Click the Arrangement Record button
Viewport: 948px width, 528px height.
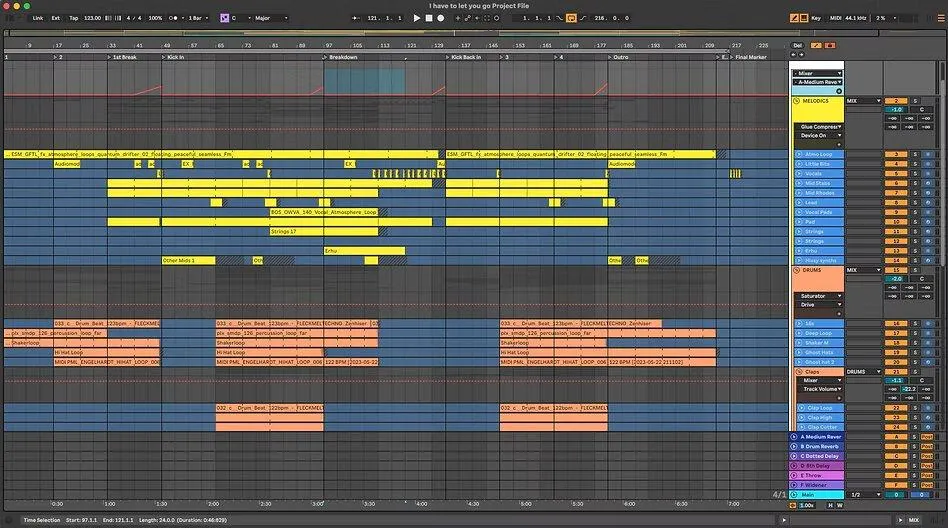(x=440, y=18)
